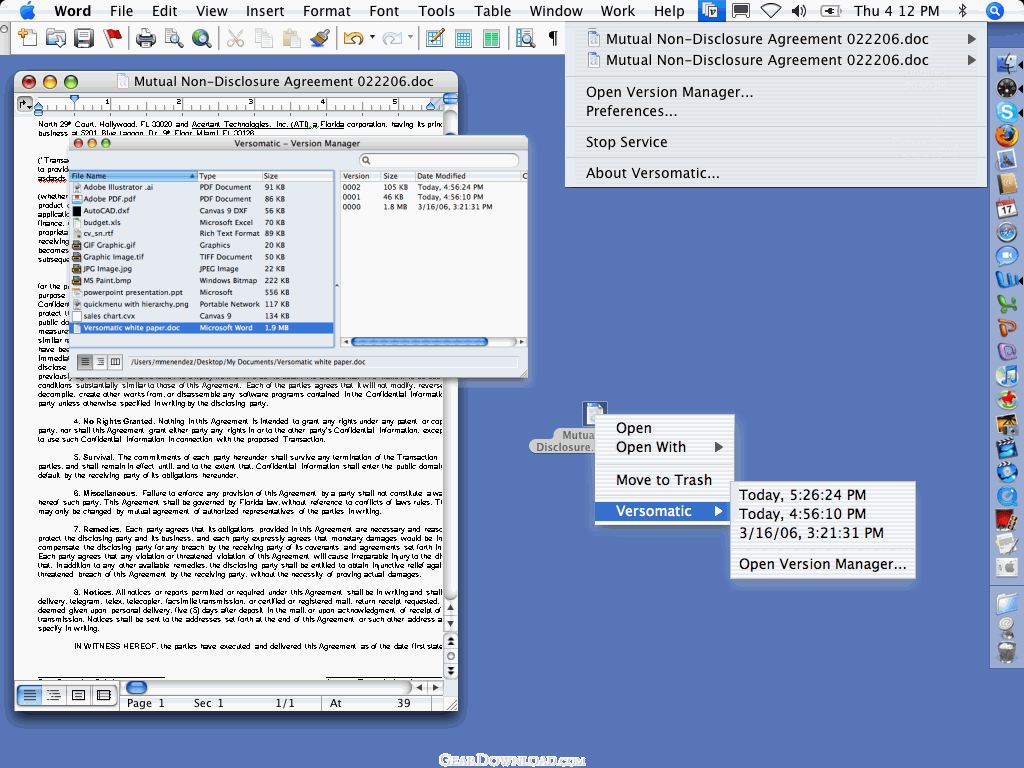Click the Tables and Borders pencil icon
The height and width of the screenshot is (768, 1024).
pyautogui.click(x=435, y=39)
